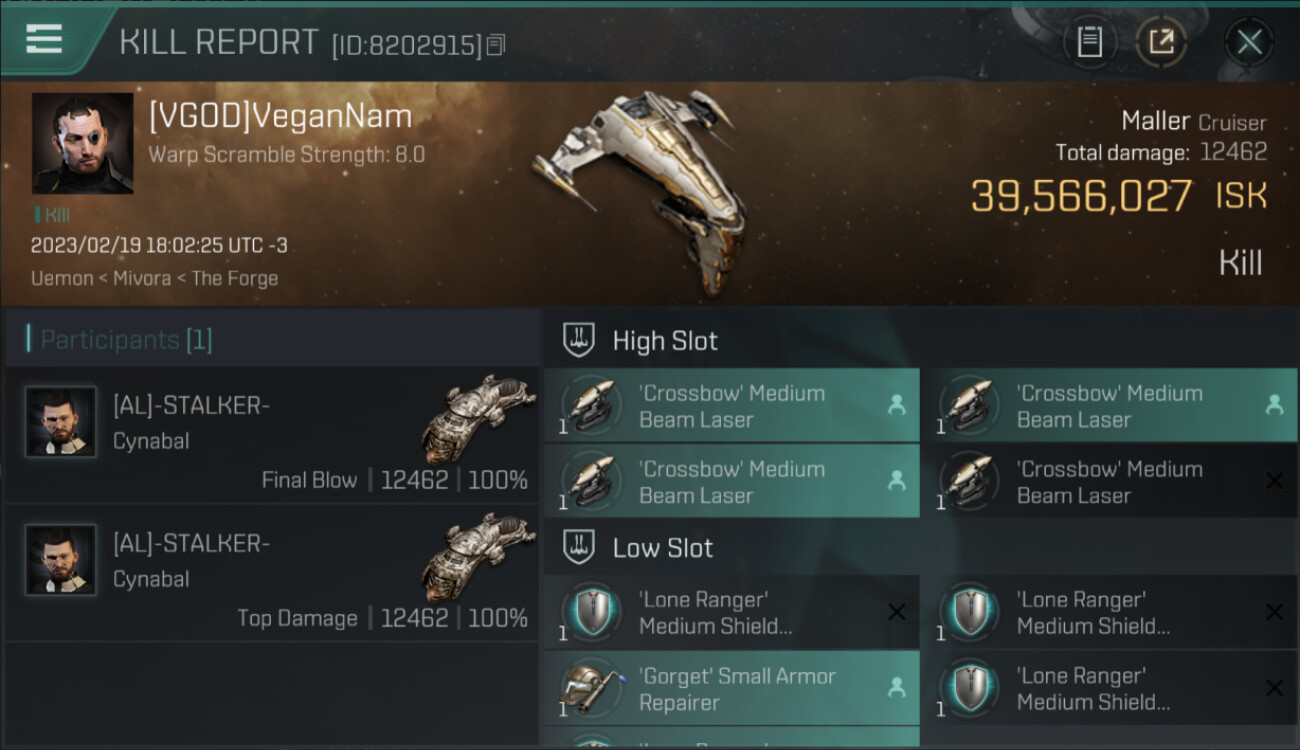
Task: Select Top Damage participant STALKER portrait
Action: 61,560
